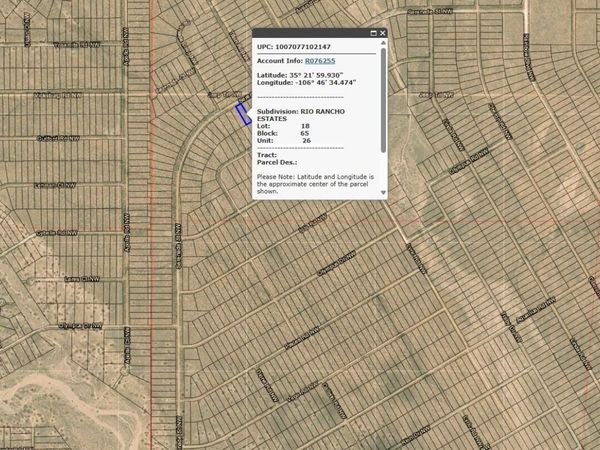Image resolution: width=600 pixels, height=450 pixels.
Task: Click the Lot 18 row
Action: pos(283,126)
